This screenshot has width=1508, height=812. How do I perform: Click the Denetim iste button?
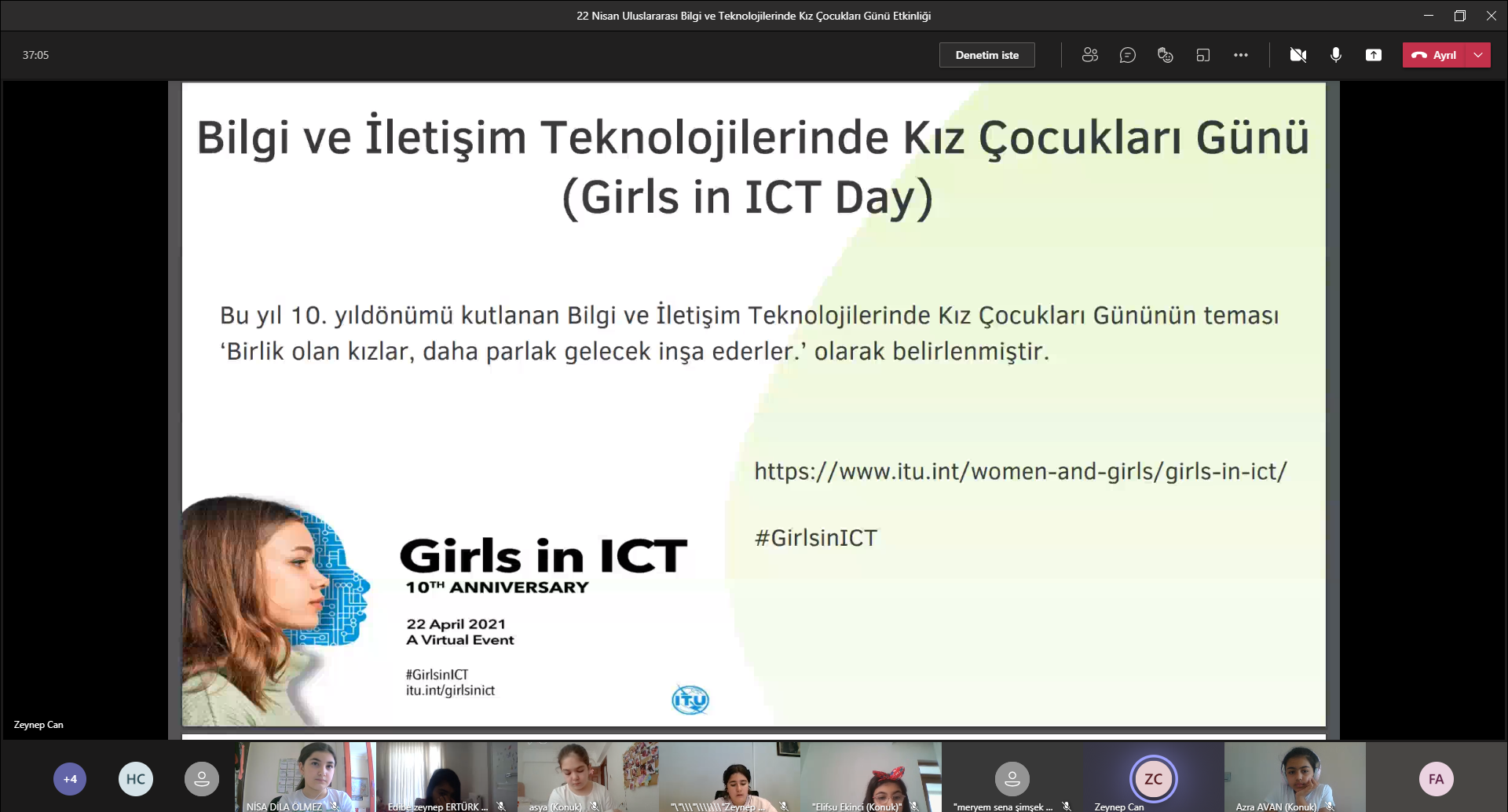click(x=986, y=55)
